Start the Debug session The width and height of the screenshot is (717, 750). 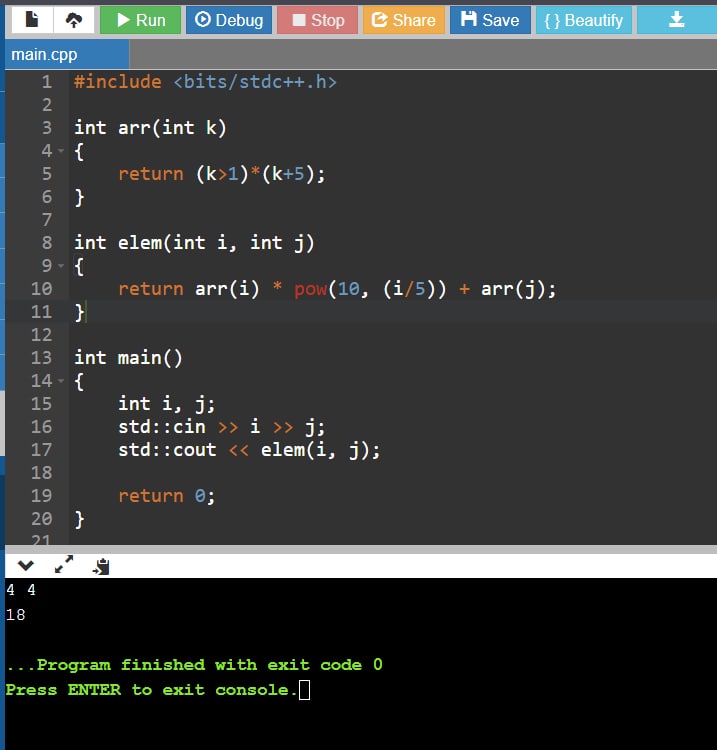pyautogui.click(x=229, y=20)
